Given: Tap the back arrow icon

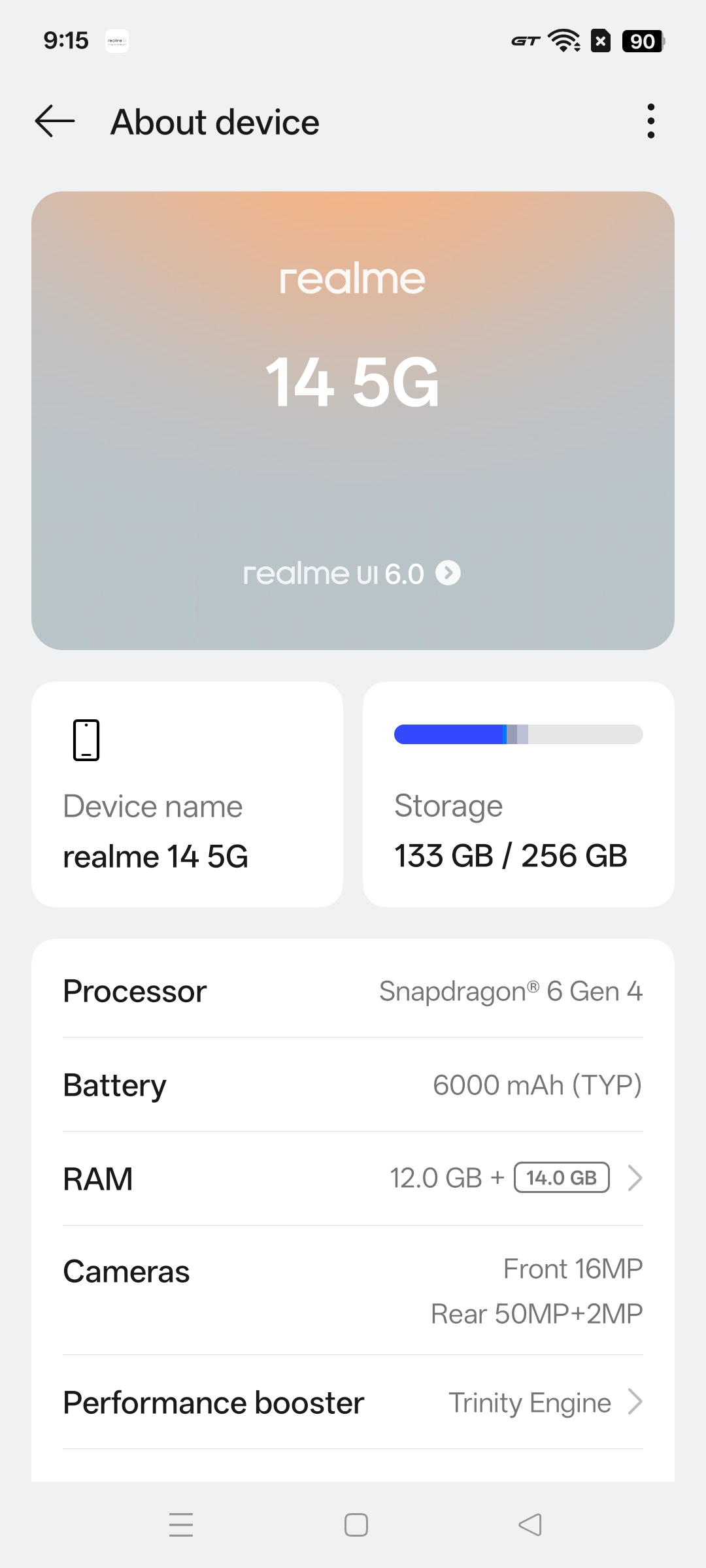Looking at the screenshot, I should [x=55, y=122].
